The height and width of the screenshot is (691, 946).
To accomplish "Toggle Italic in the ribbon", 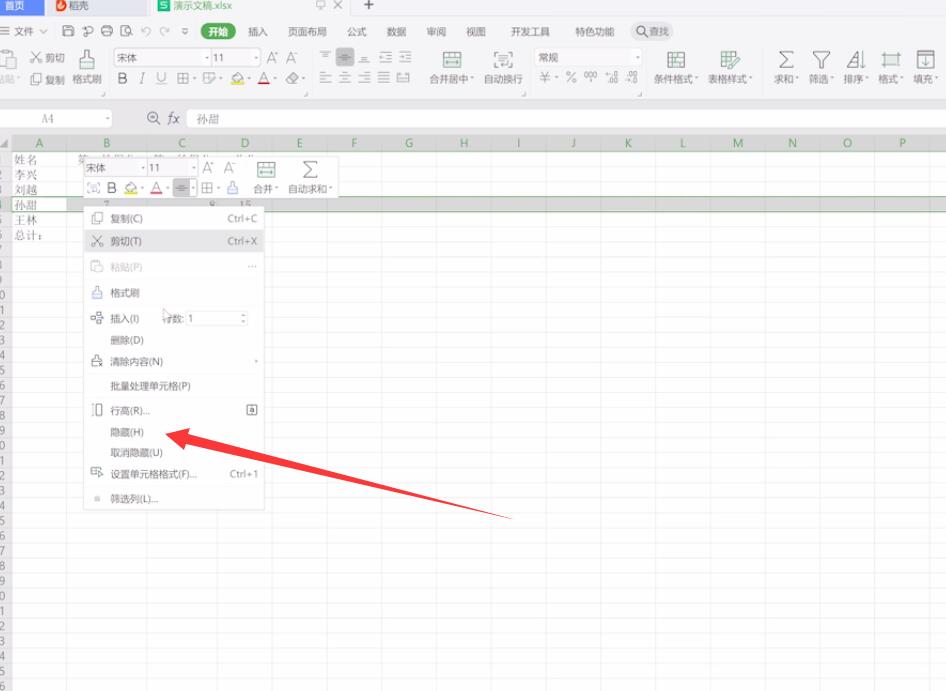I will click(x=142, y=78).
